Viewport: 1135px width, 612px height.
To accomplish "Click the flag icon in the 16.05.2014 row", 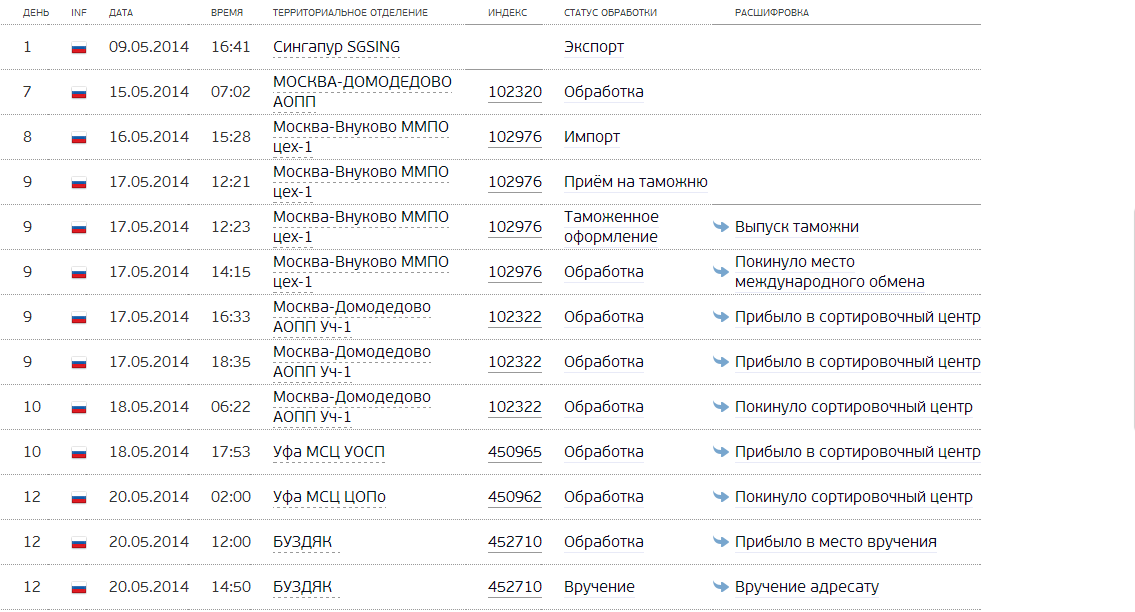I will tap(79, 138).
